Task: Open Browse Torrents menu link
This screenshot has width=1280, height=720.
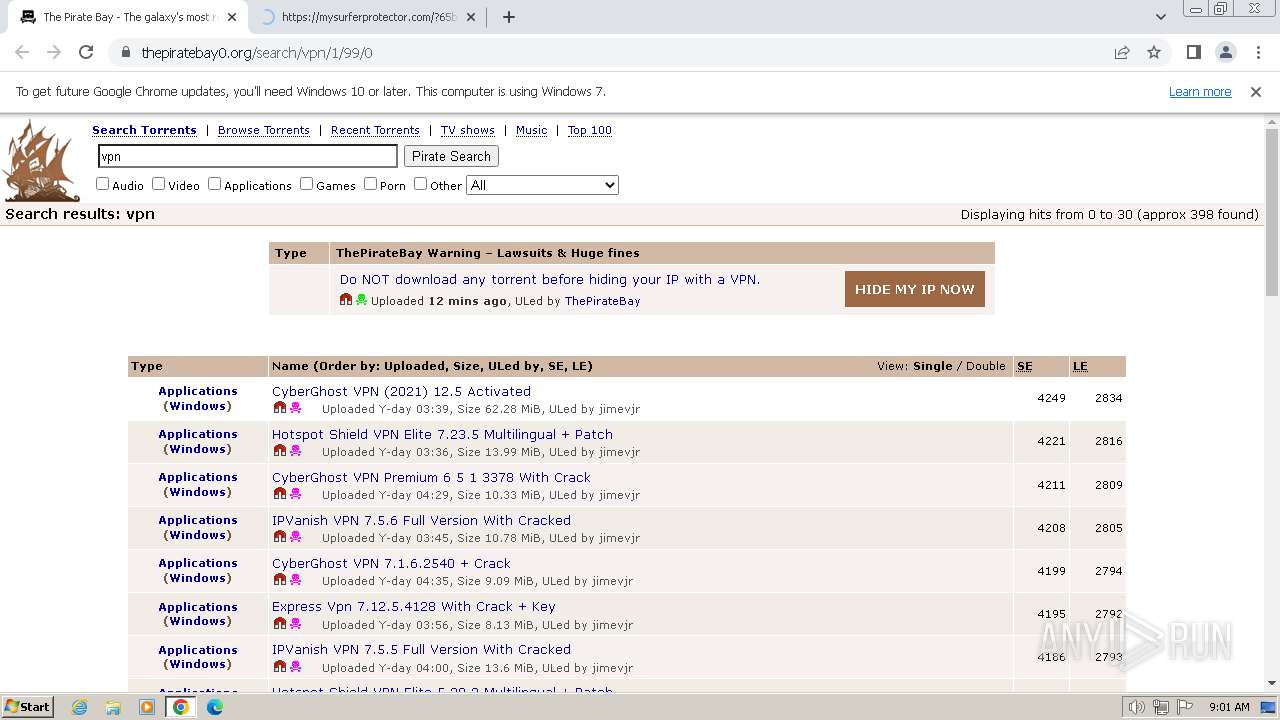Action: [264, 130]
